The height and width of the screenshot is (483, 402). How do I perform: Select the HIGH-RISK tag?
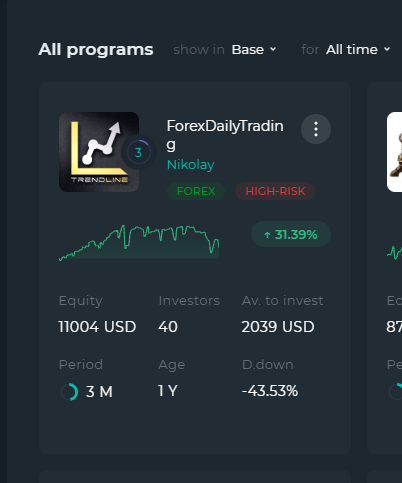275,191
